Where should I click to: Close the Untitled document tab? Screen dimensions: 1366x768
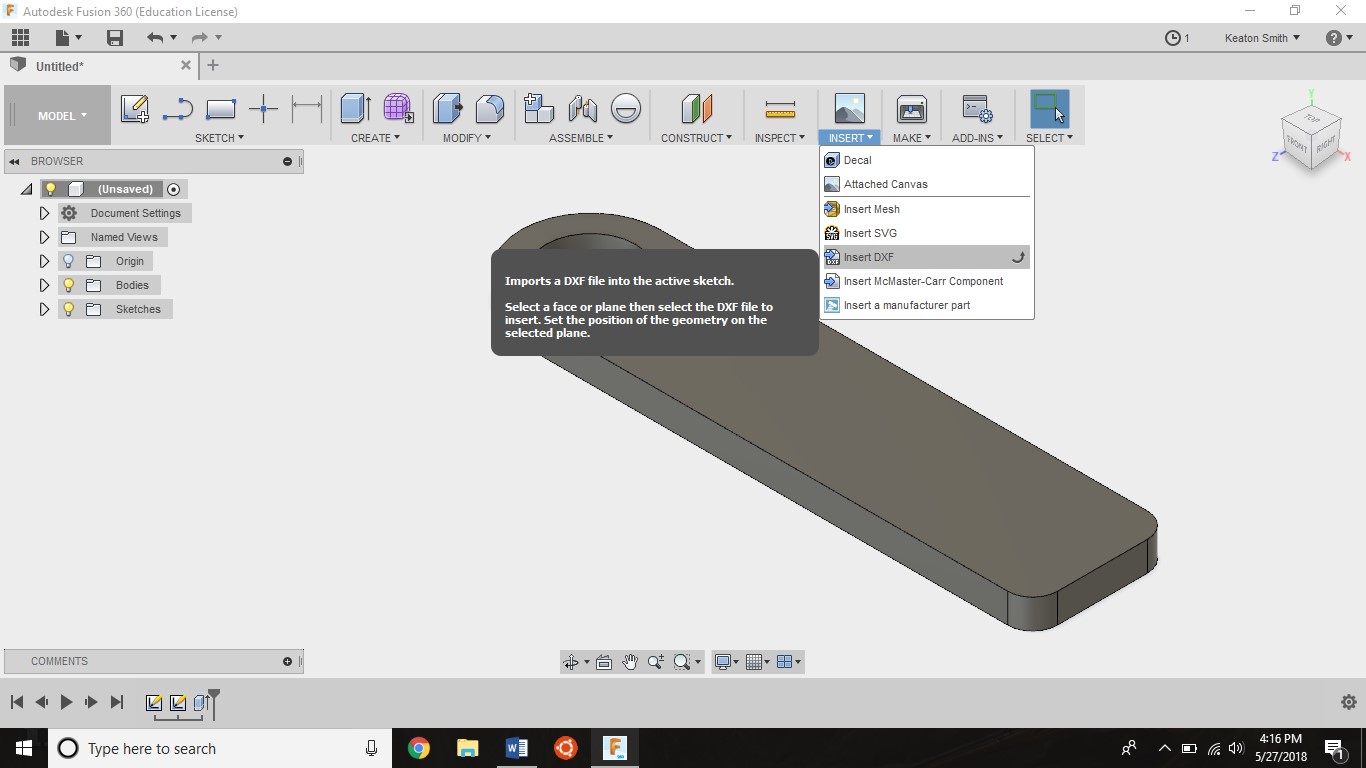[186, 65]
